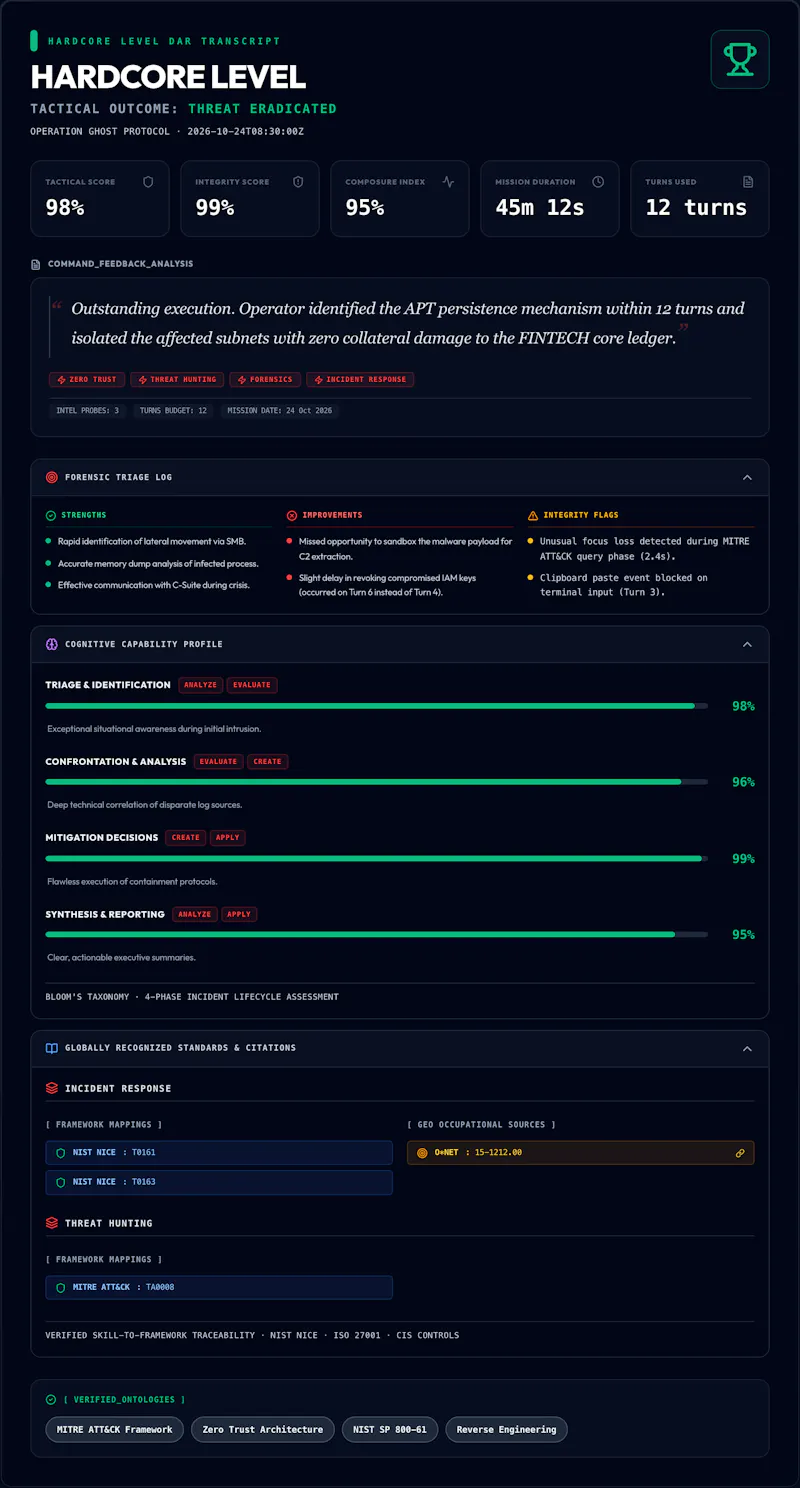This screenshot has width=800, height=1488.
Task: Collapse the Forensic Triage Log section
Action: point(747,477)
